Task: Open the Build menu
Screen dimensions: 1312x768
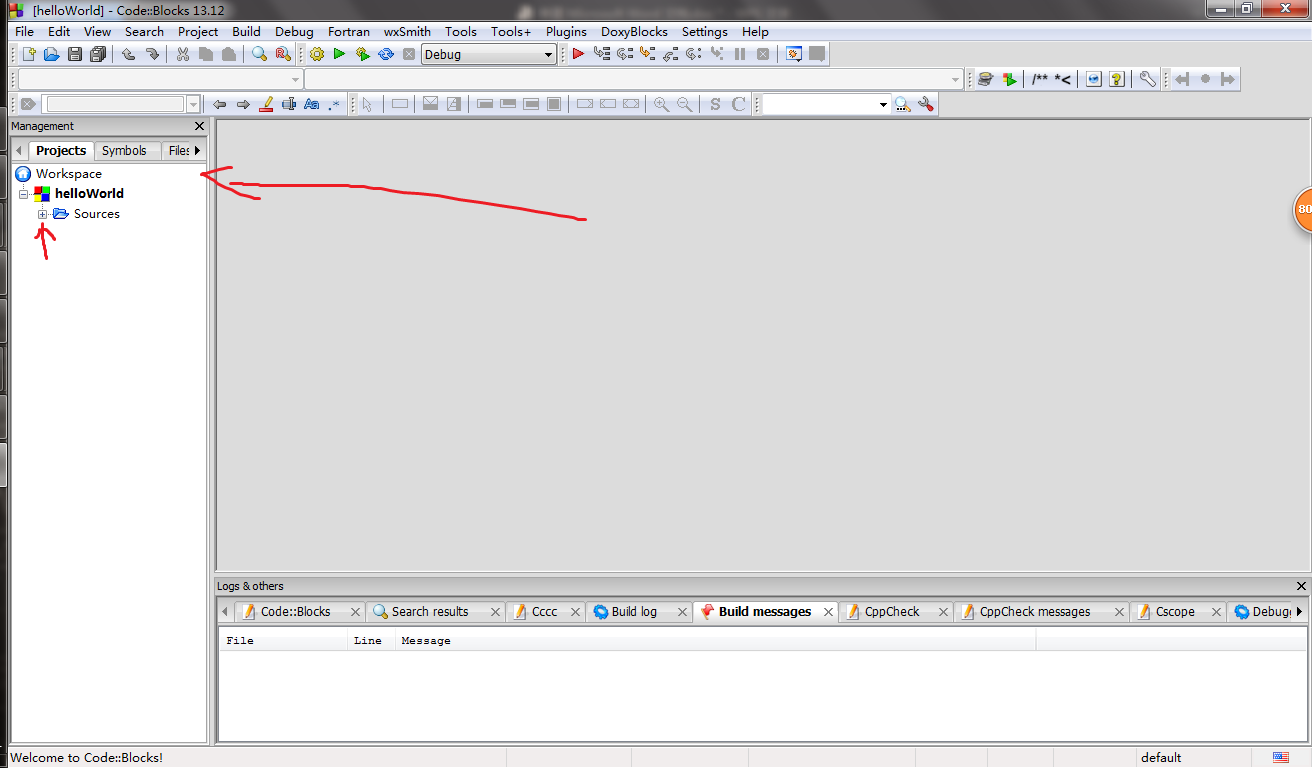Action: [246, 31]
